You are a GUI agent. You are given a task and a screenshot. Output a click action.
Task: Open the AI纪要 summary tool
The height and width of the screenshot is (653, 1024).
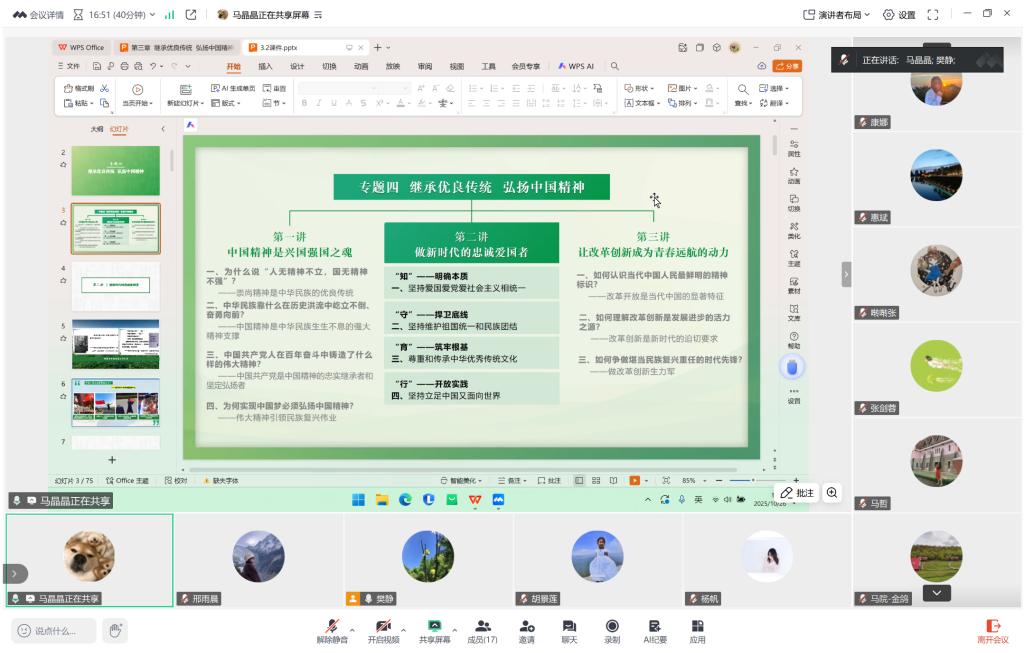coord(655,630)
